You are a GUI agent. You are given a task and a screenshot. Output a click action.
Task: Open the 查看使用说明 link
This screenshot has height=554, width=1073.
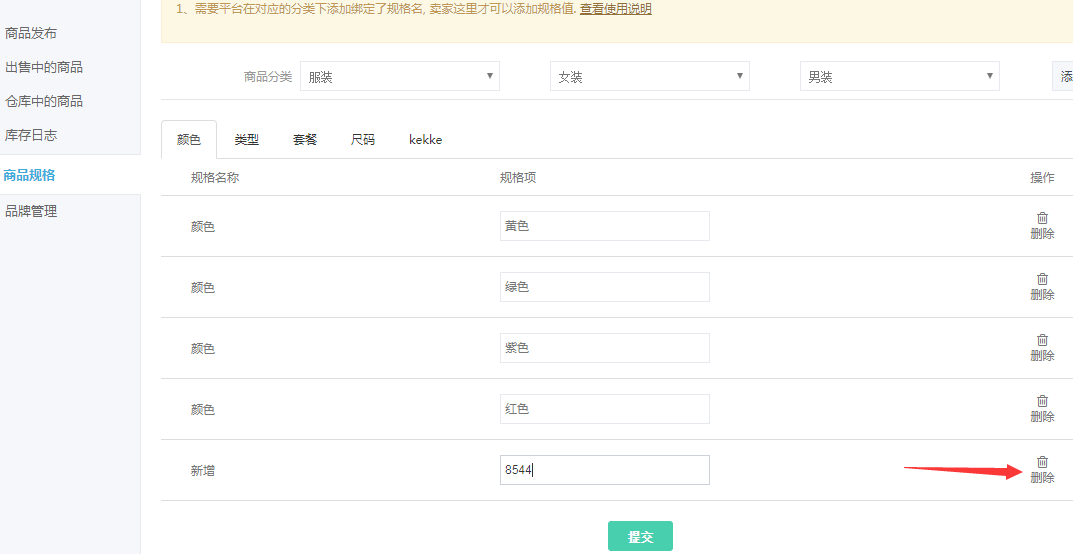pos(615,9)
